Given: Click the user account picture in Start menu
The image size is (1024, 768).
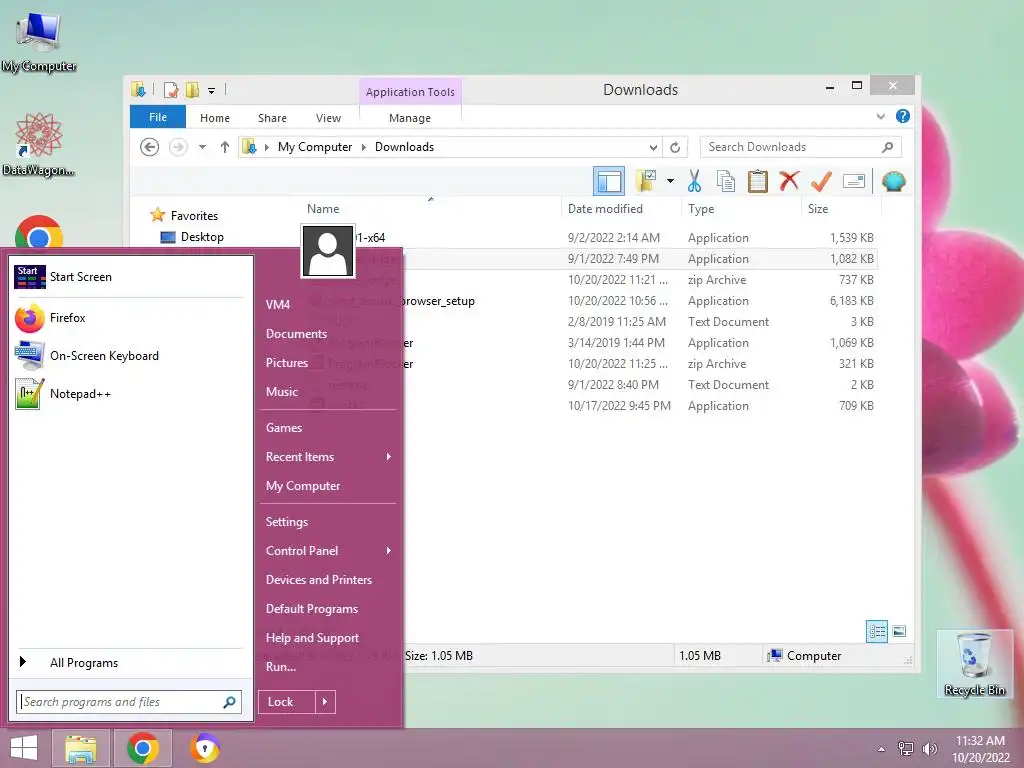Looking at the screenshot, I should 328,251.
